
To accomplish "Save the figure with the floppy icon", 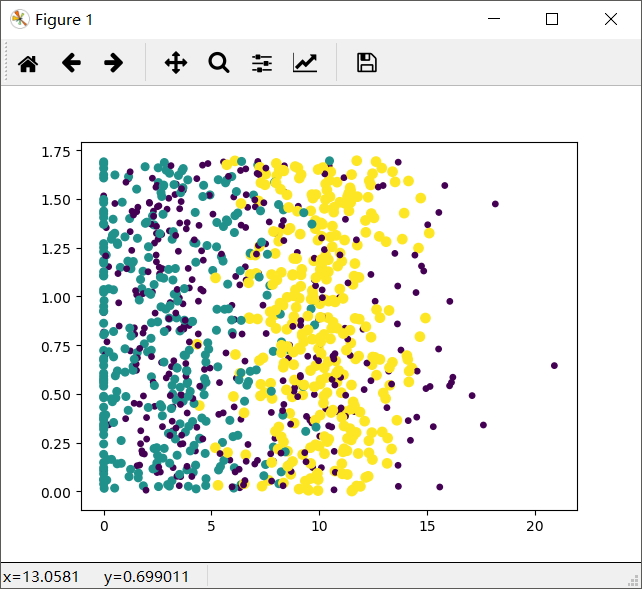I will coord(367,63).
